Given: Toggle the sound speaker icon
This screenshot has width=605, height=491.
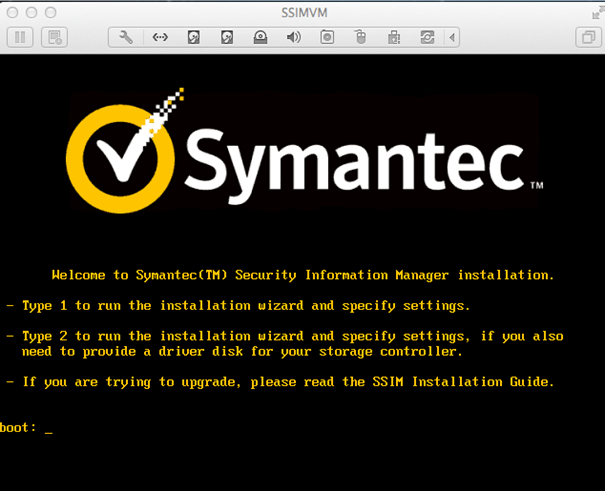Looking at the screenshot, I should (294, 37).
